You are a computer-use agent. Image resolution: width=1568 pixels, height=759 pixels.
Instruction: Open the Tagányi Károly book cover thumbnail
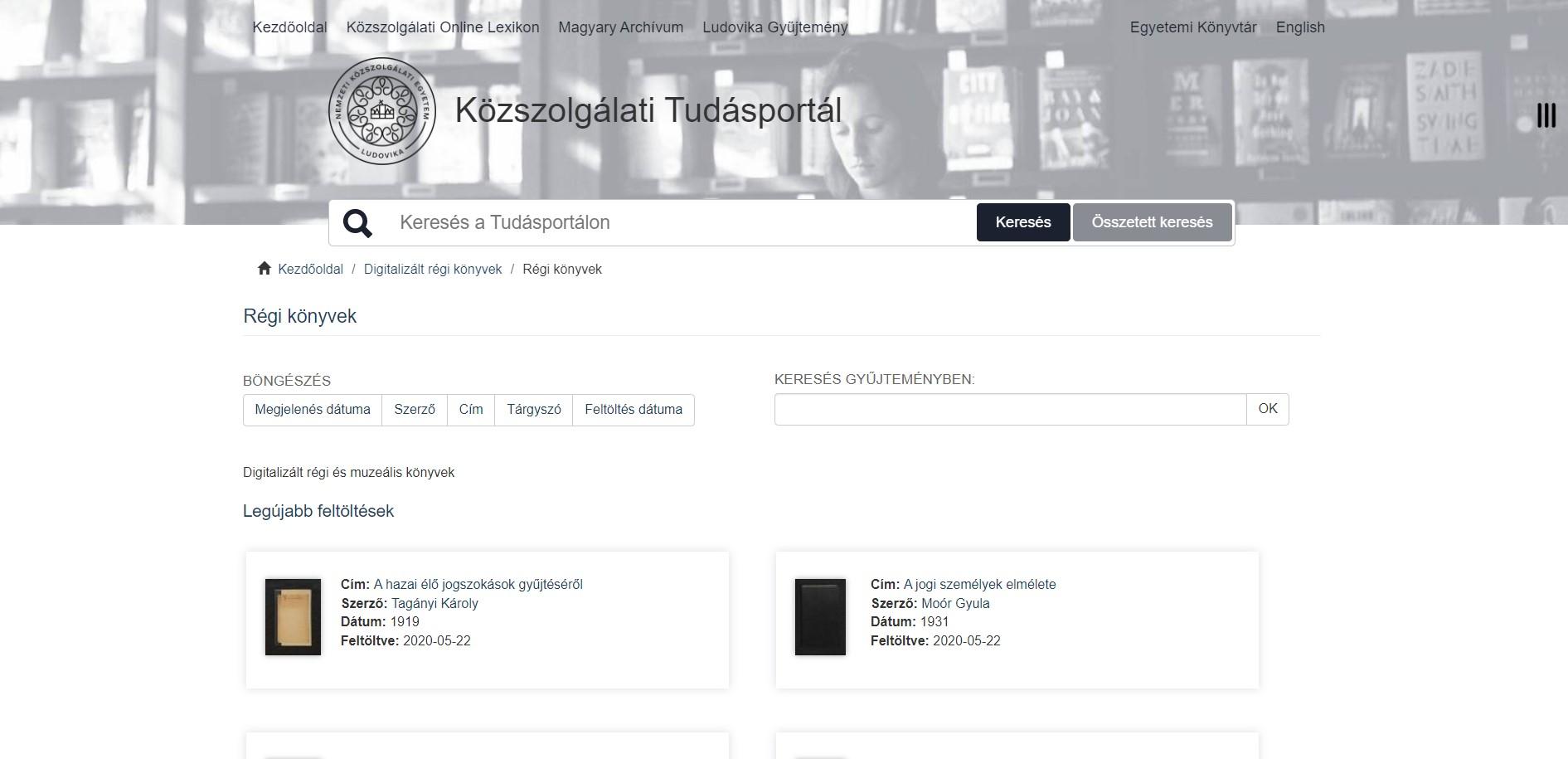coord(293,617)
